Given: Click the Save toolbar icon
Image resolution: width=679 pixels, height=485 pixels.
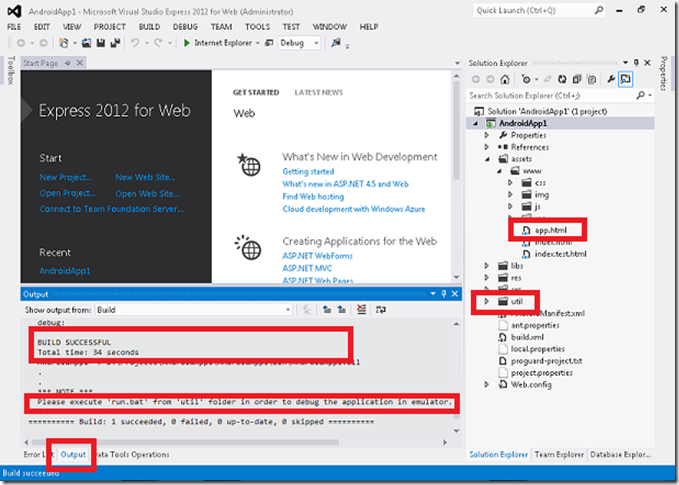Looking at the screenshot, I should point(101,43).
